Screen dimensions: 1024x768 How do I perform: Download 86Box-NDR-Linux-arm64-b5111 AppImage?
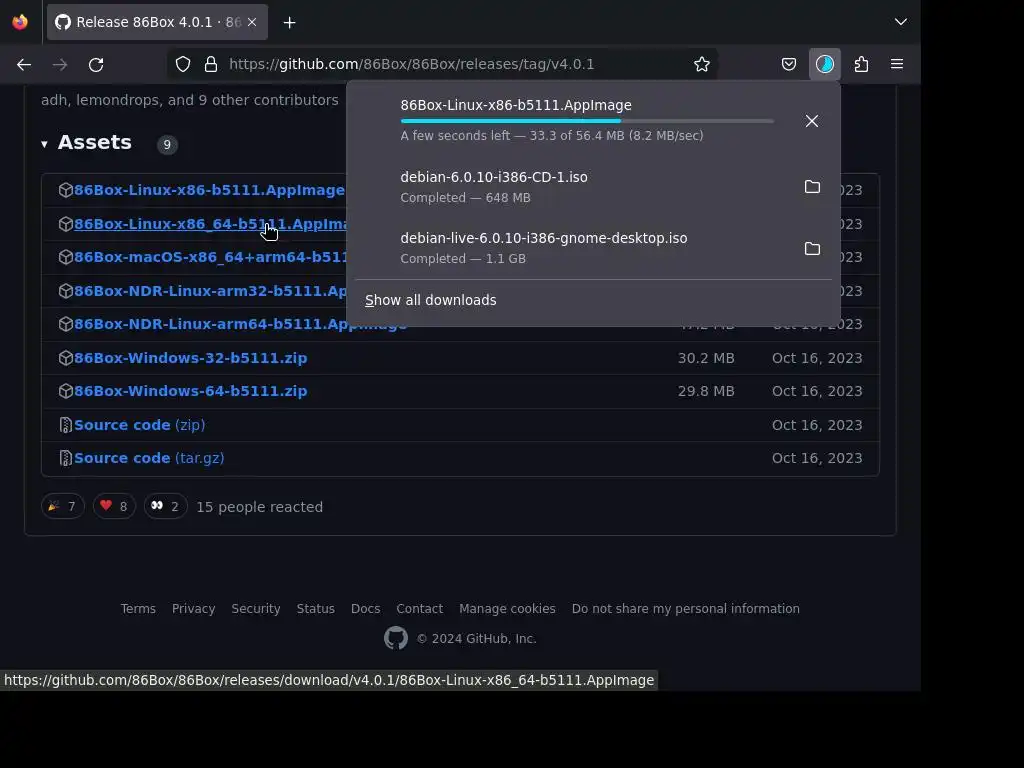pyautogui.click(x=240, y=325)
